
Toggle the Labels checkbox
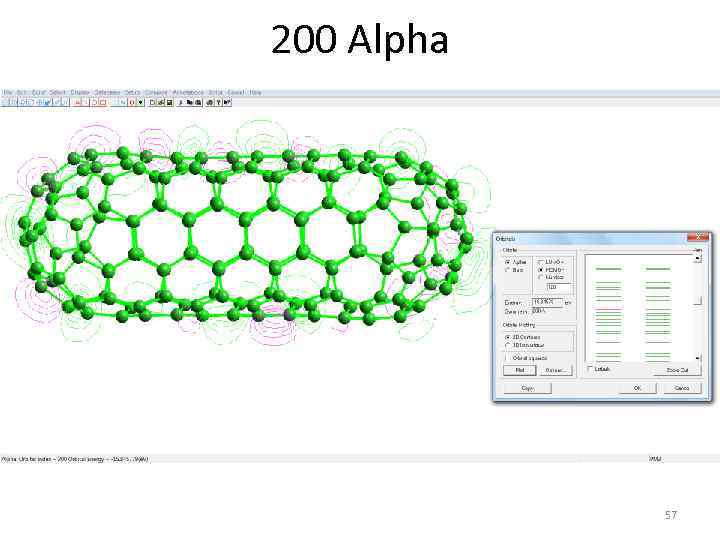coord(590,369)
